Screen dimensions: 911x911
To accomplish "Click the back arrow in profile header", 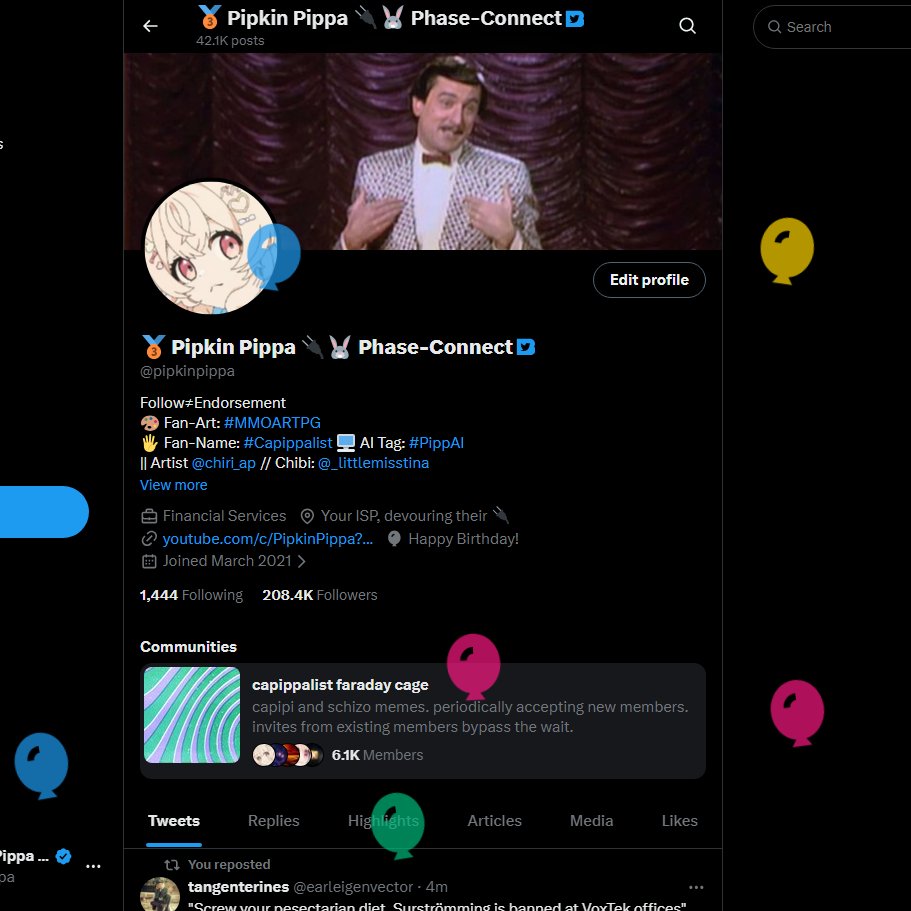I will click(x=150, y=26).
